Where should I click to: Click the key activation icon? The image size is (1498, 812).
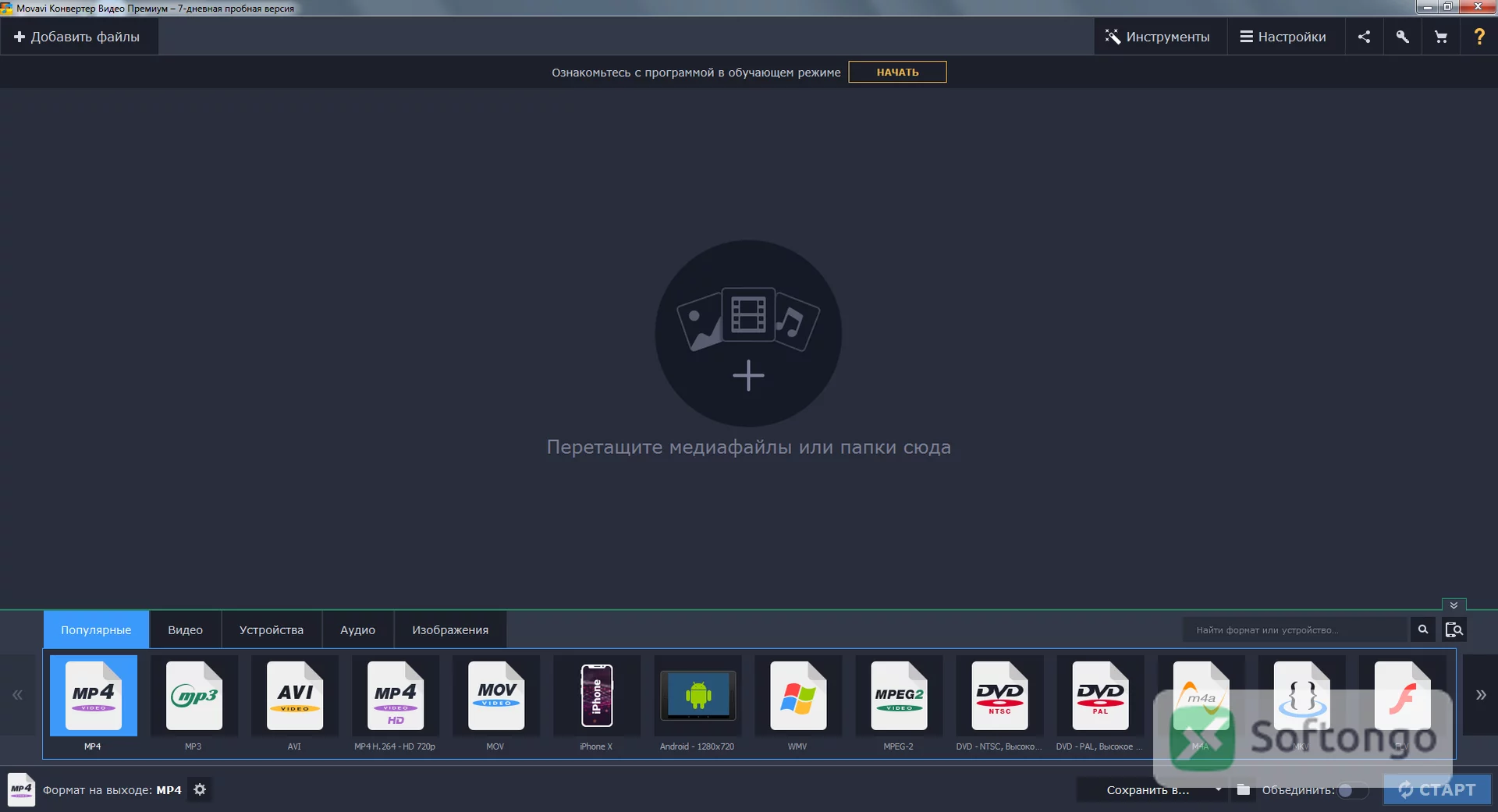(x=1402, y=37)
